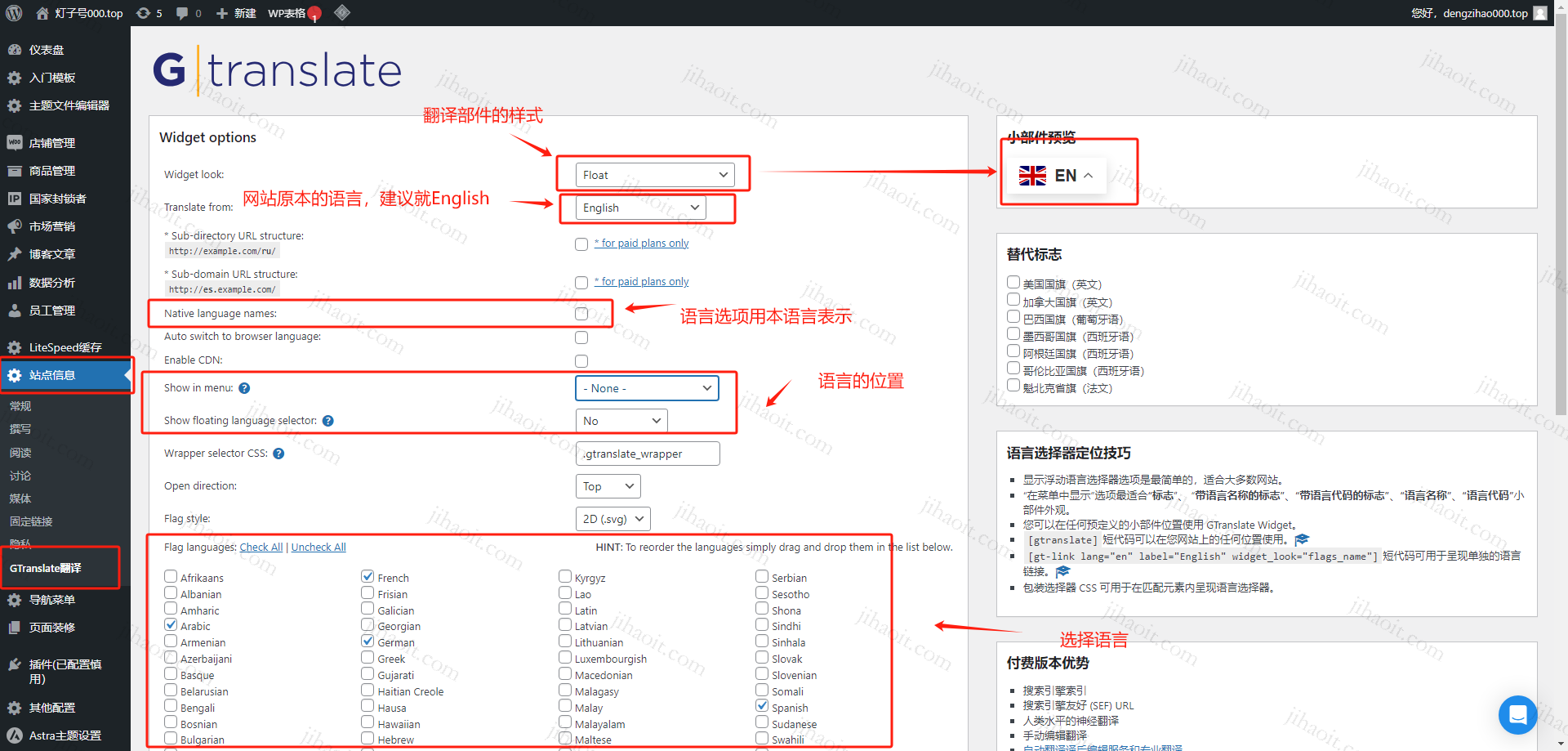Open Flag style 2D (.svg) dropdown
Image resolution: width=1568 pixels, height=751 pixels.
pos(613,519)
